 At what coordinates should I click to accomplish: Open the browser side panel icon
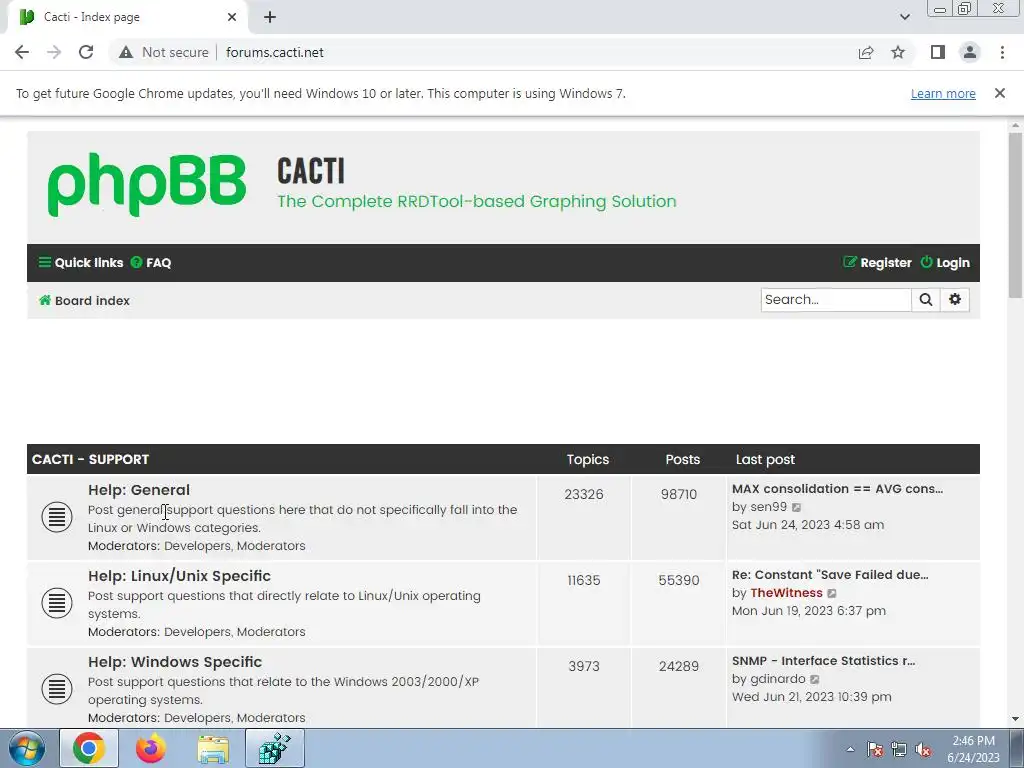pos(938,52)
